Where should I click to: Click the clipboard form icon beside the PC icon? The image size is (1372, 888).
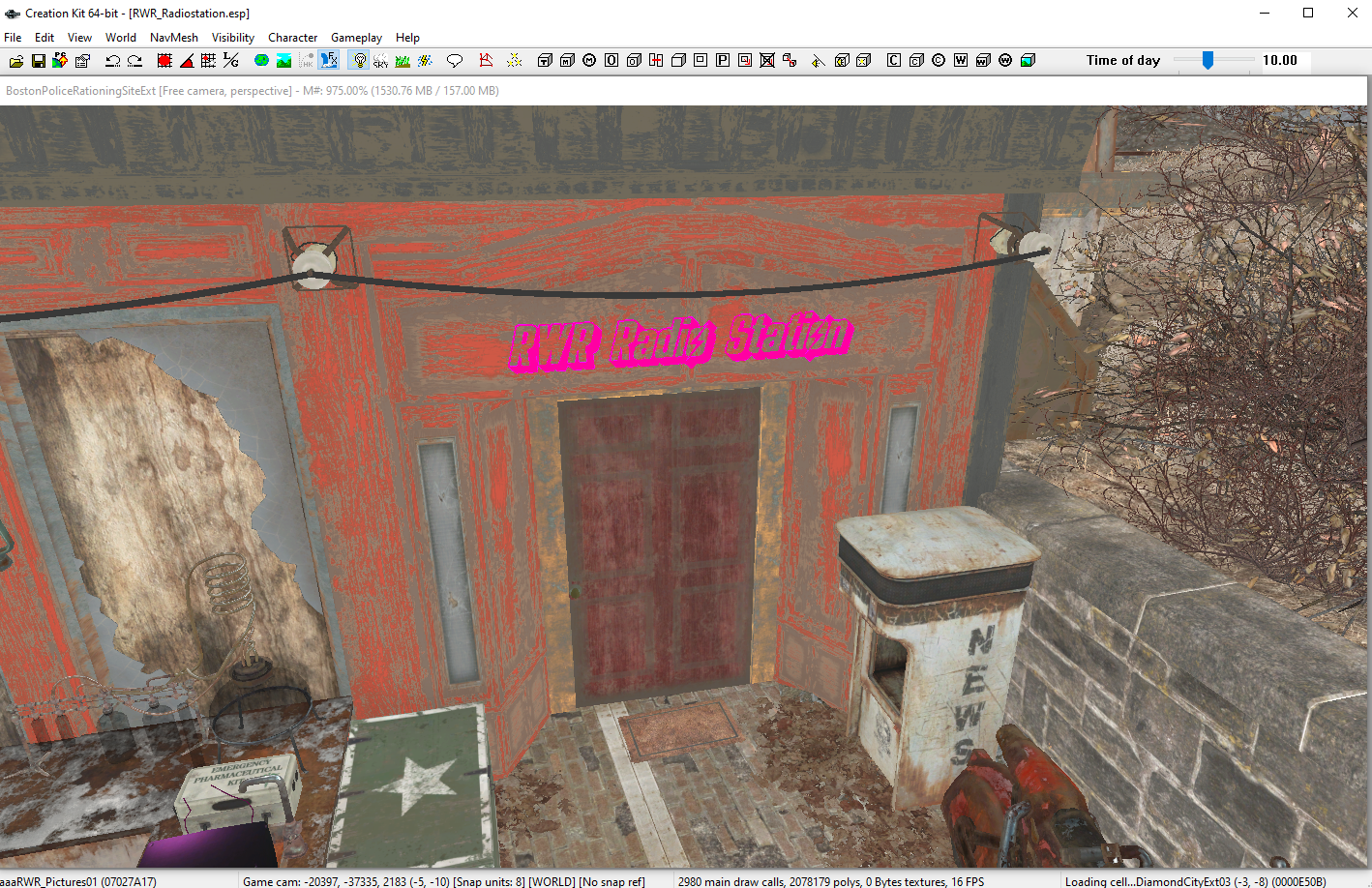pos(82,61)
